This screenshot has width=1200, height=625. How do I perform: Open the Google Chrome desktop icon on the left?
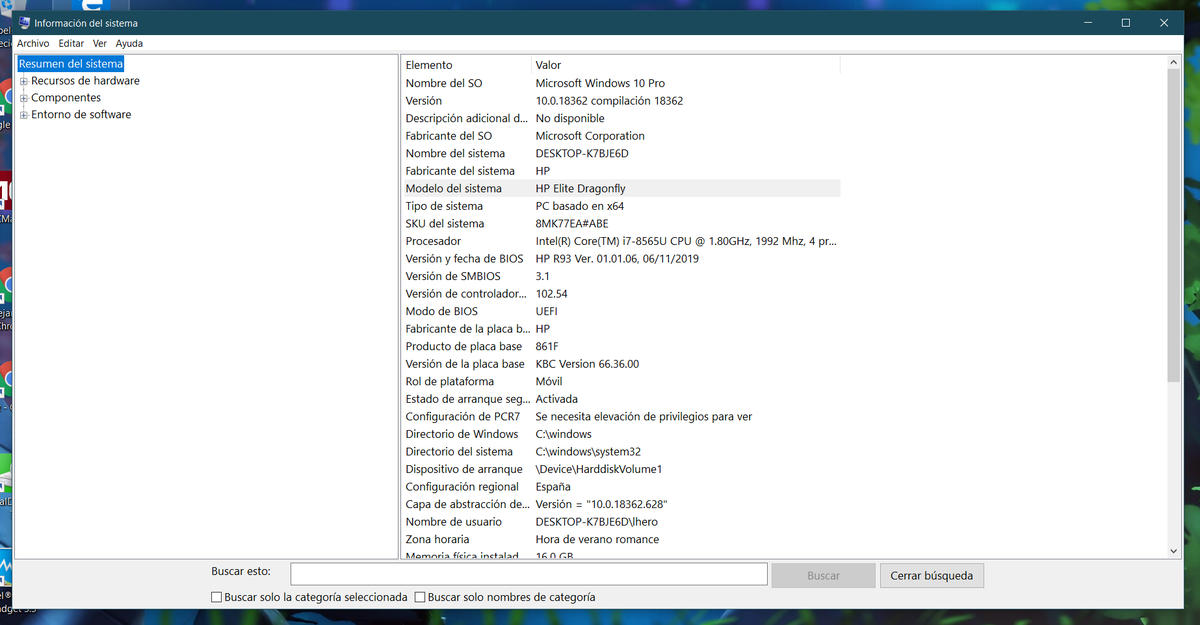[4, 95]
